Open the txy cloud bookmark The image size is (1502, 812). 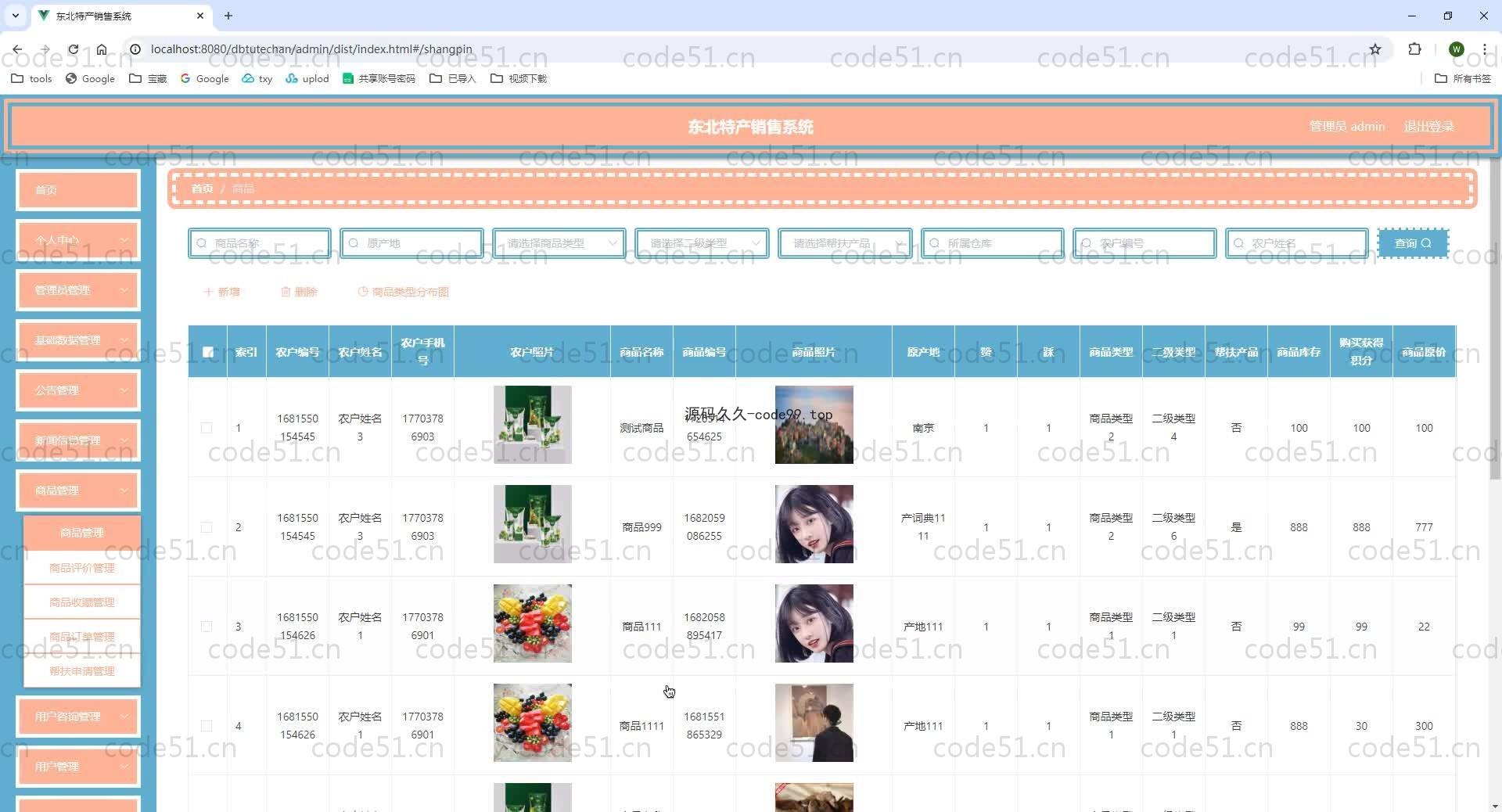point(257,78)
